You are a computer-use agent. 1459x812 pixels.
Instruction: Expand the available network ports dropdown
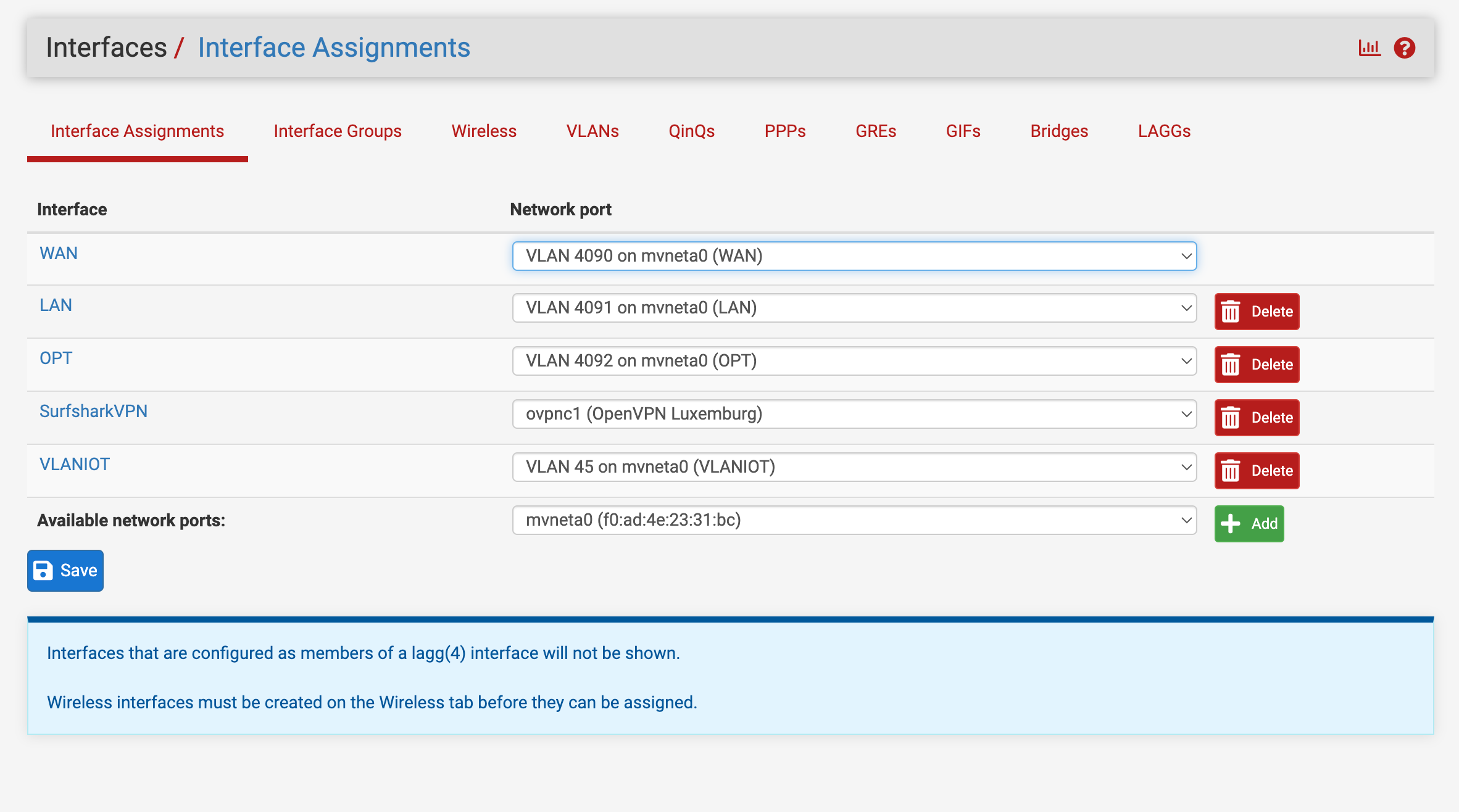pos(854,520)
